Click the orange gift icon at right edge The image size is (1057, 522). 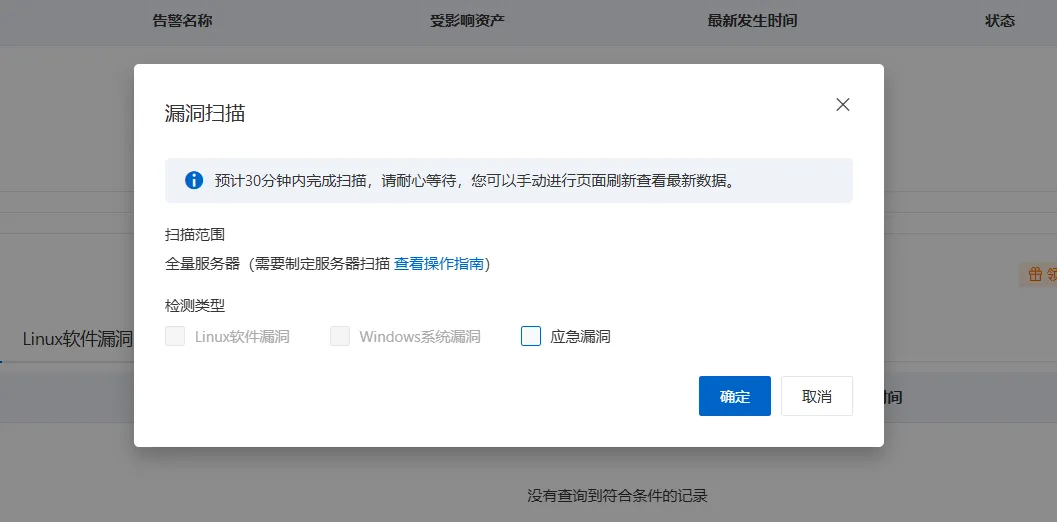click(x=1034, y=274)
